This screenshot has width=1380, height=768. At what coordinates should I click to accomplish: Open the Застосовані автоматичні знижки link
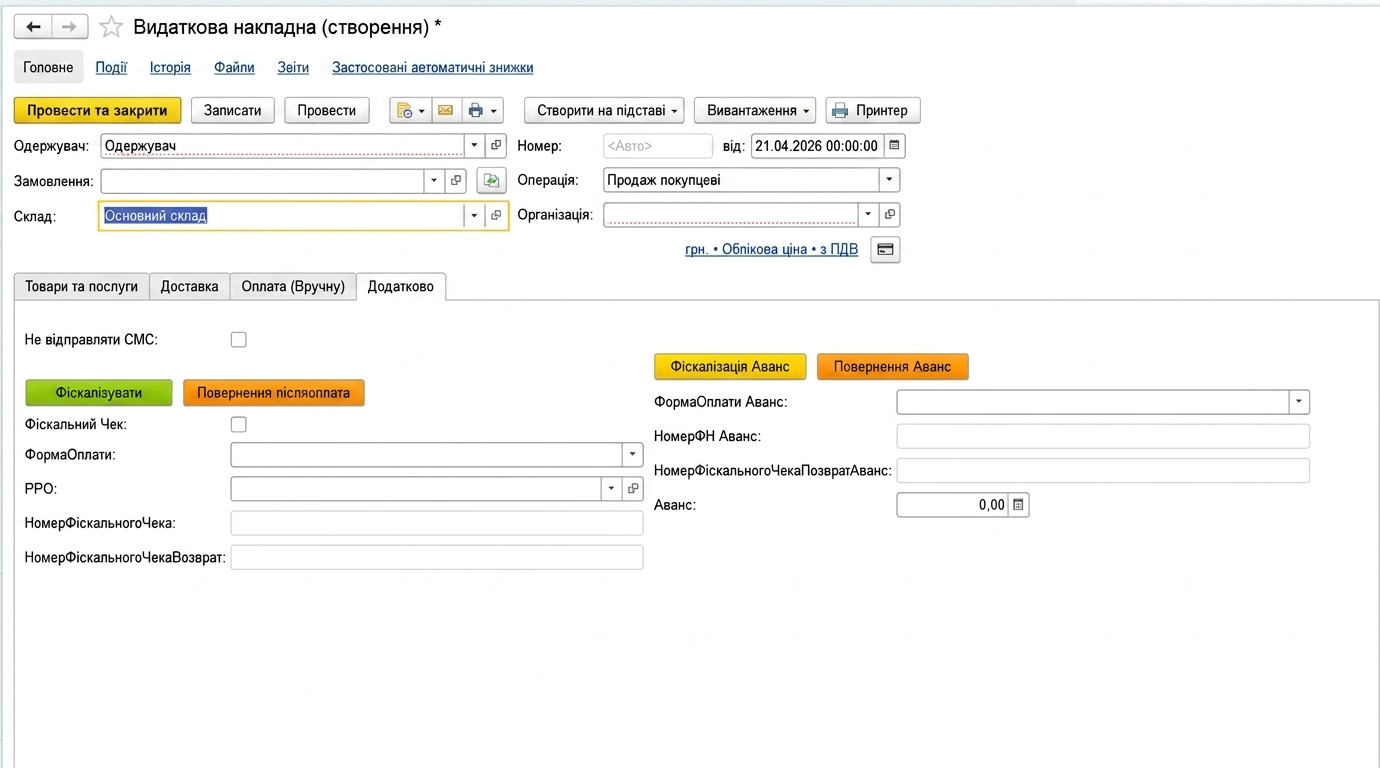[433, 68]
